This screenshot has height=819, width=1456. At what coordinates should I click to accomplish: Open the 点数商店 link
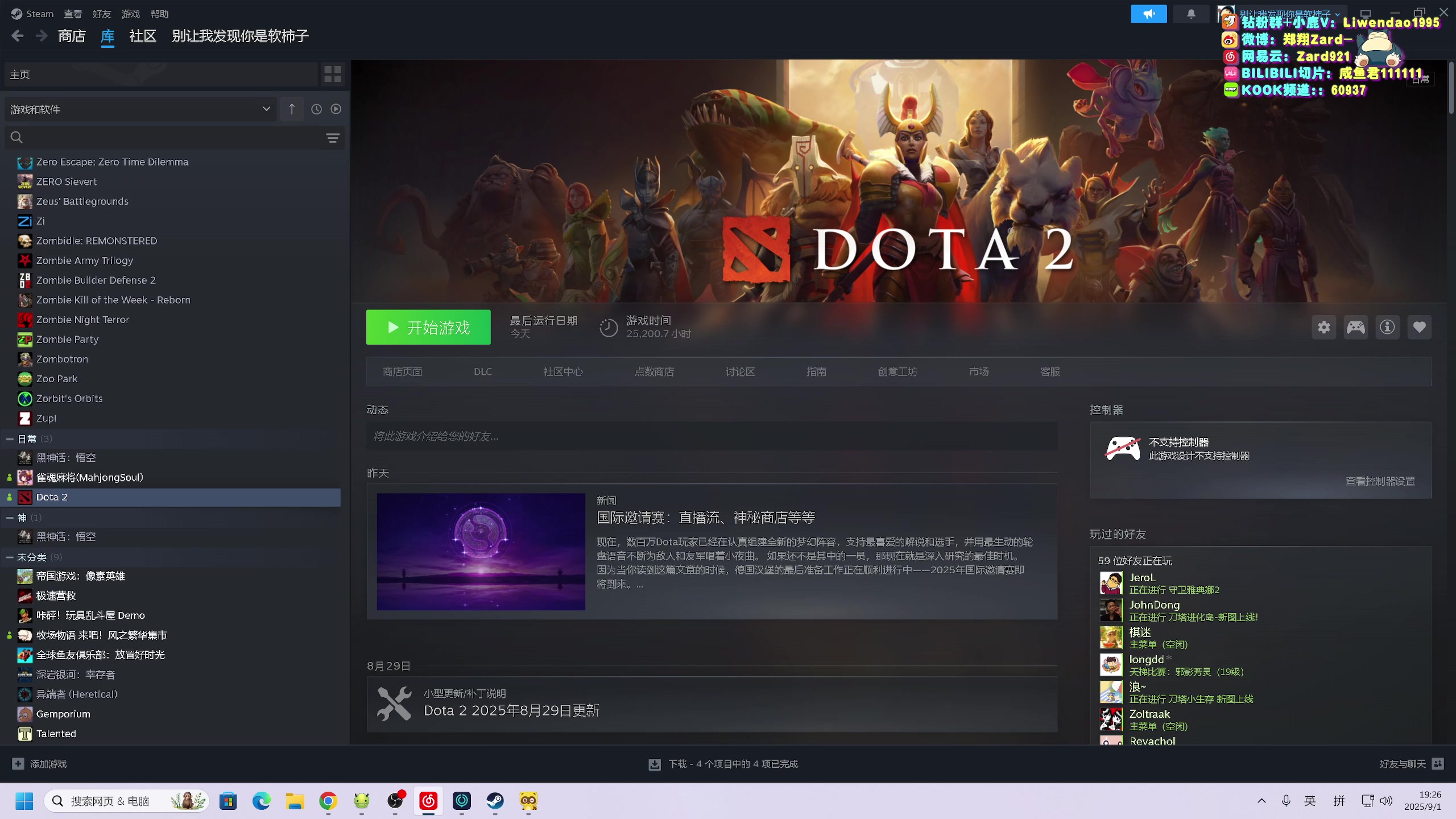tap(654, 371)
